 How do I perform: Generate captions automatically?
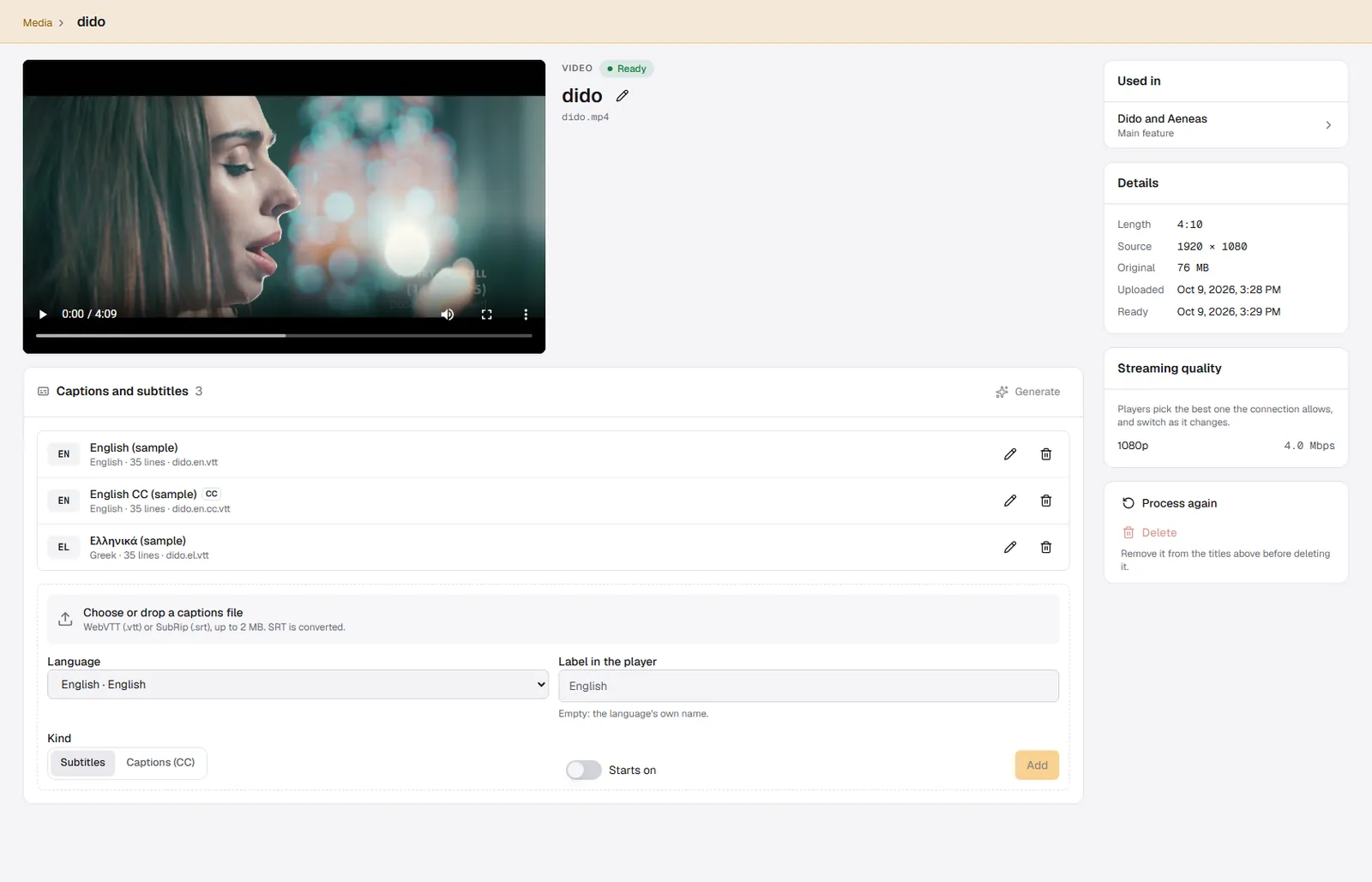click(1027, 392)
